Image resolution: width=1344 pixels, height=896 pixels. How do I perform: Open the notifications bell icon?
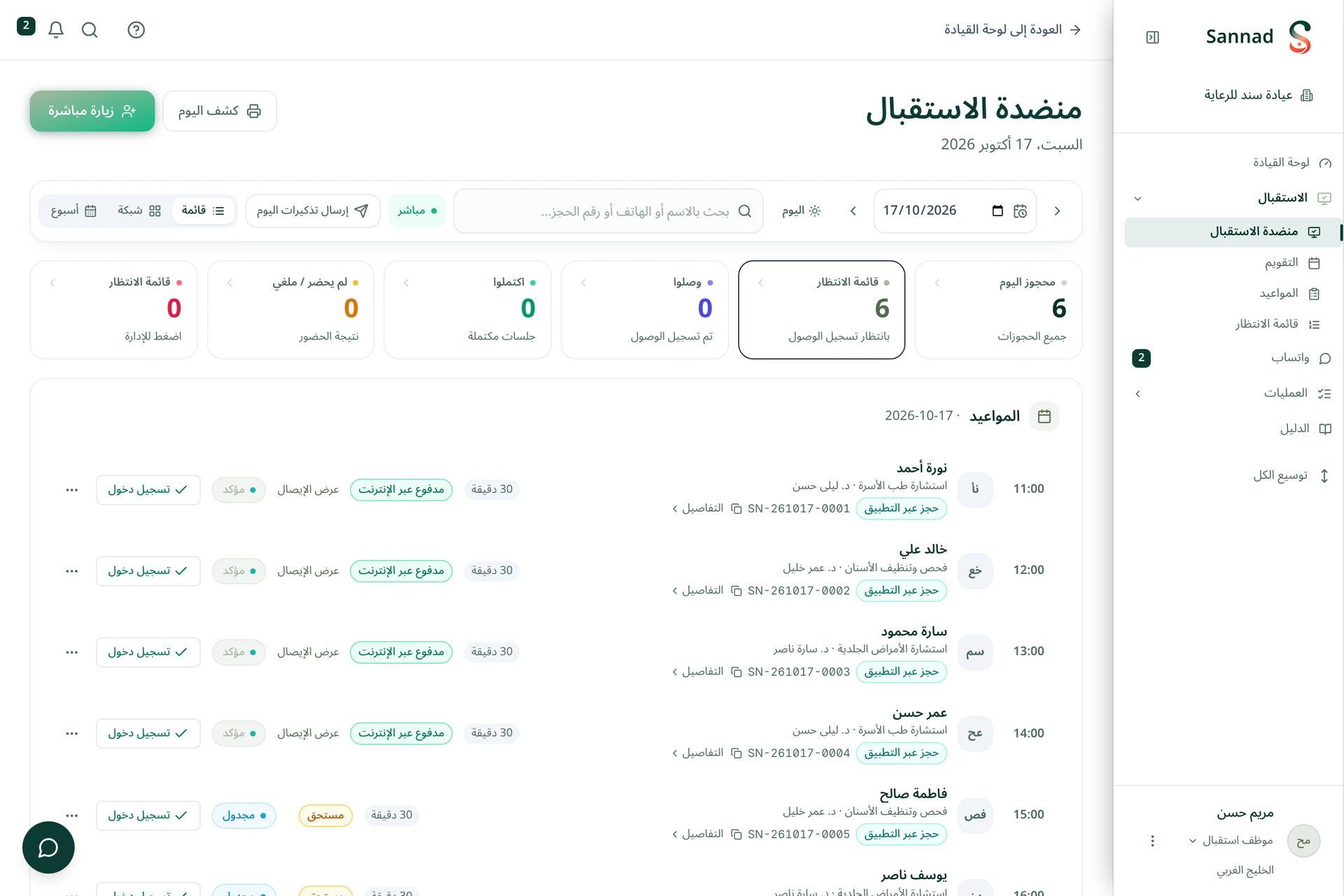tap(56, 29)
